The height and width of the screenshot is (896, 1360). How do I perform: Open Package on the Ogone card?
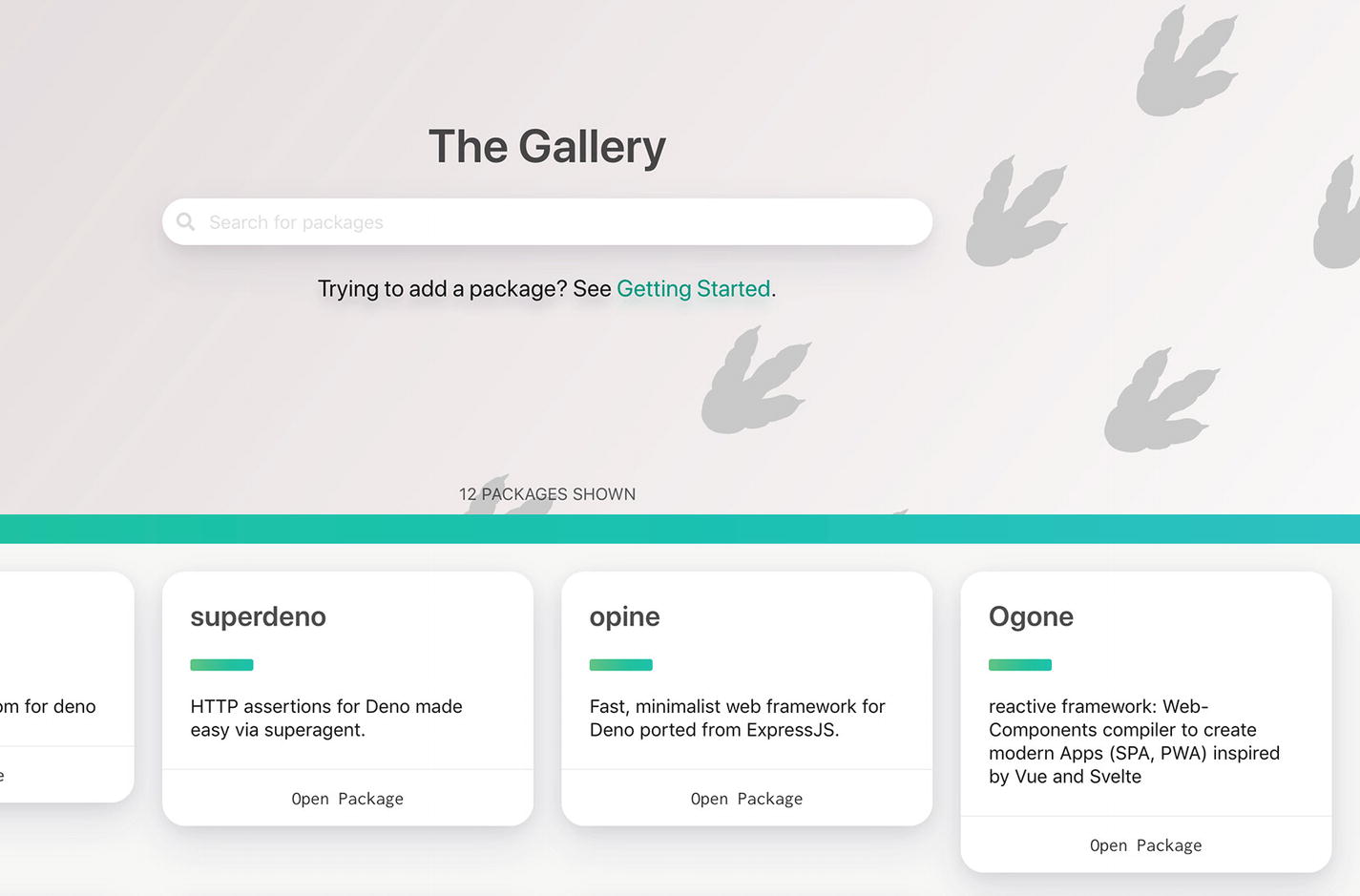click(x=1145, y=845)
